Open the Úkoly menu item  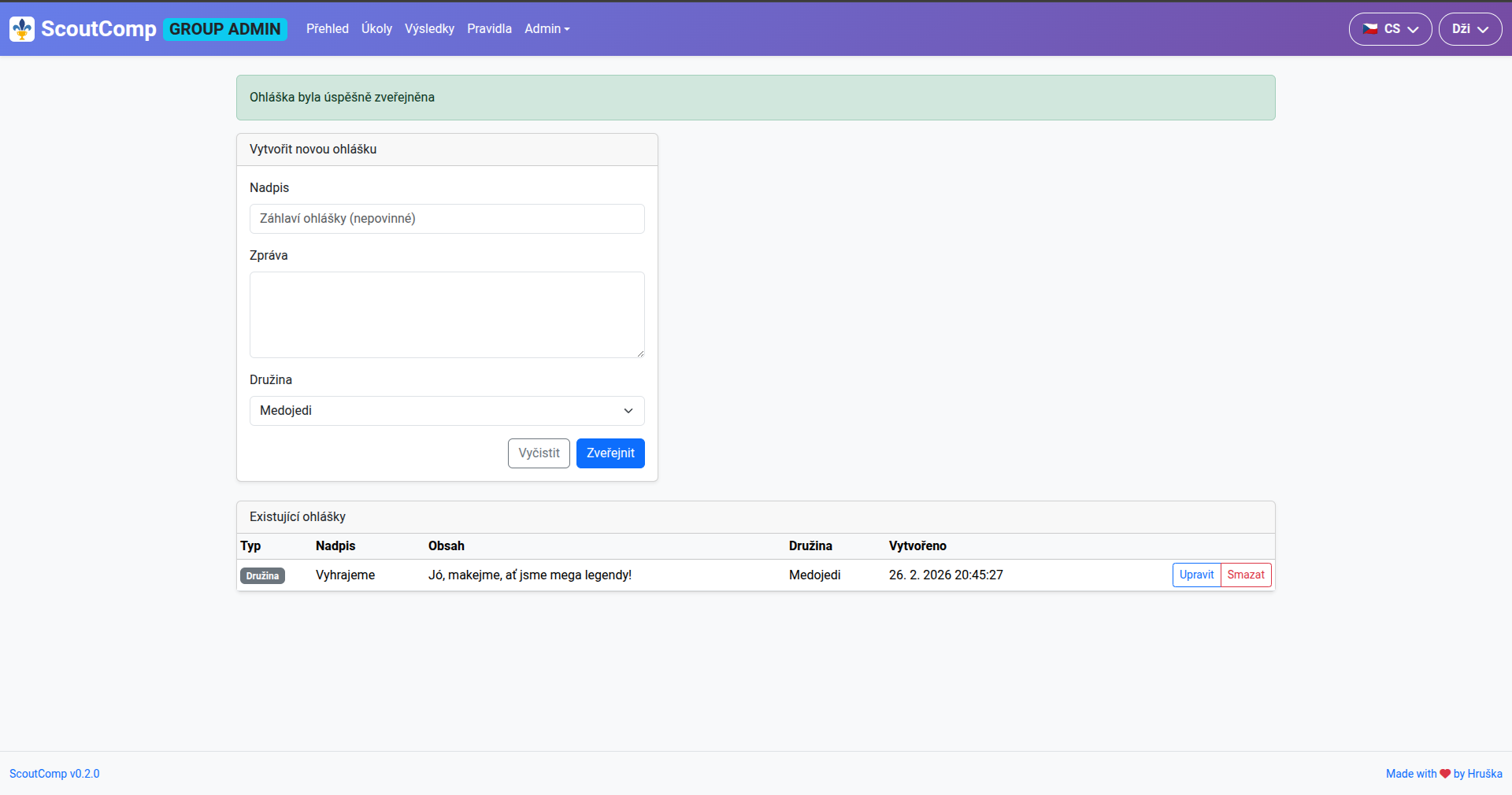(376, 29)
